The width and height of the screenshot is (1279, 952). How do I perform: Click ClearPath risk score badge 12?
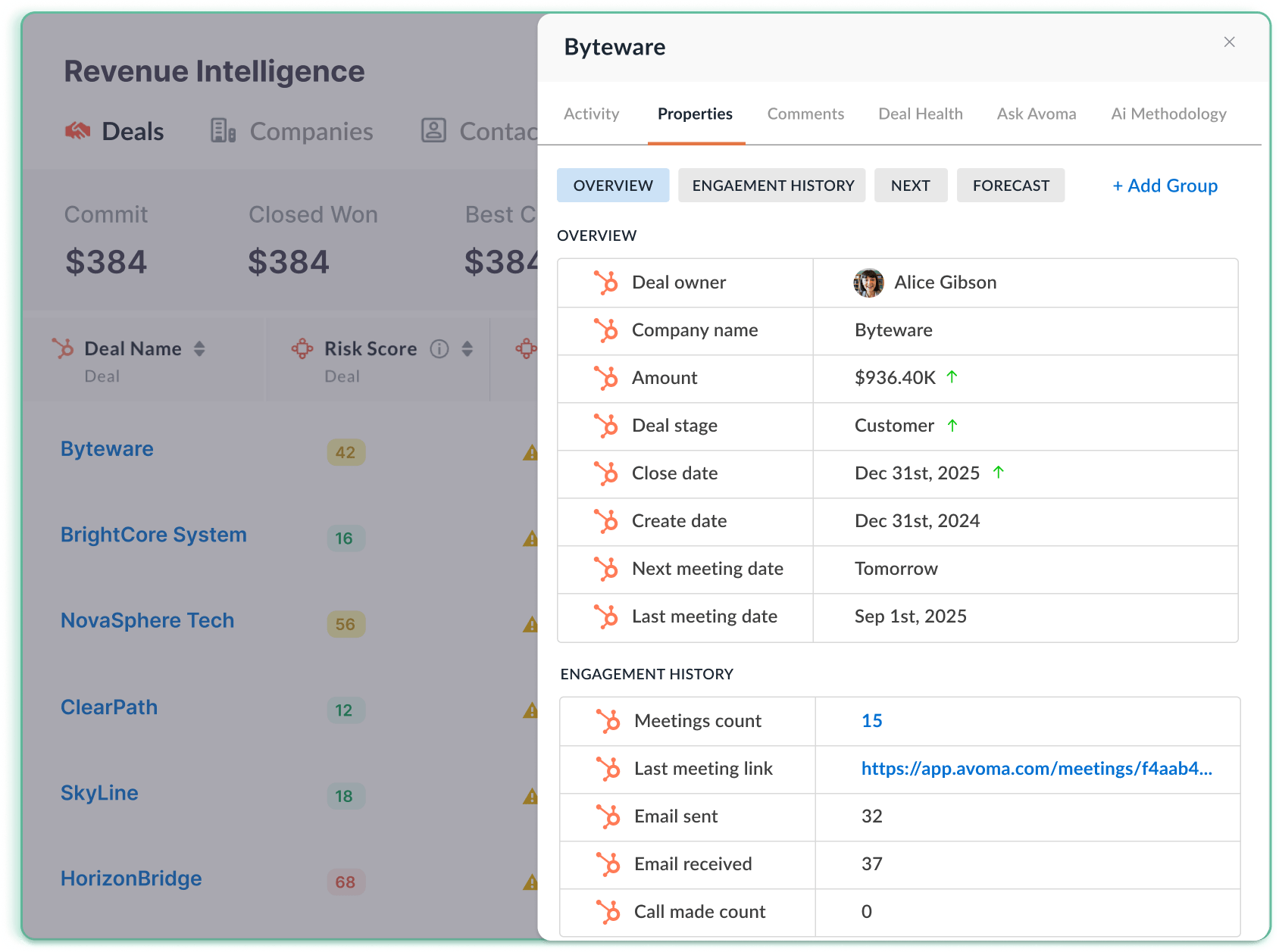point(346,710)
